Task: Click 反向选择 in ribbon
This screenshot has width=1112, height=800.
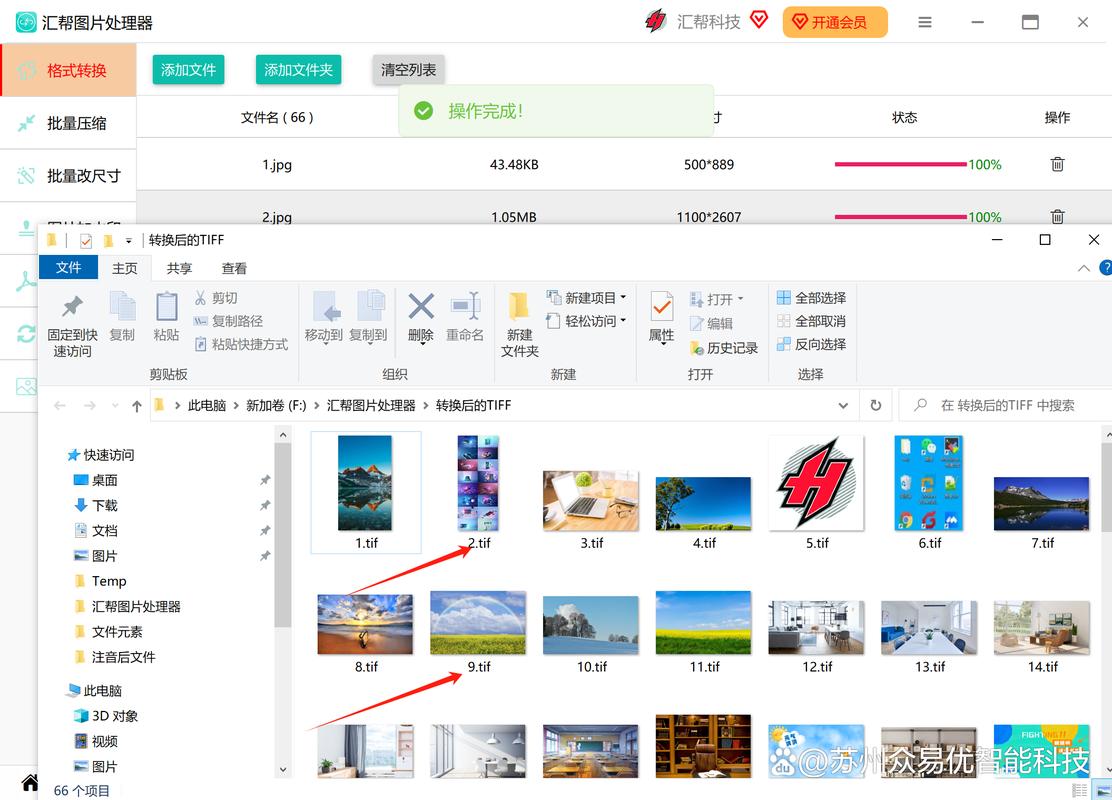Action: point(811,345)
